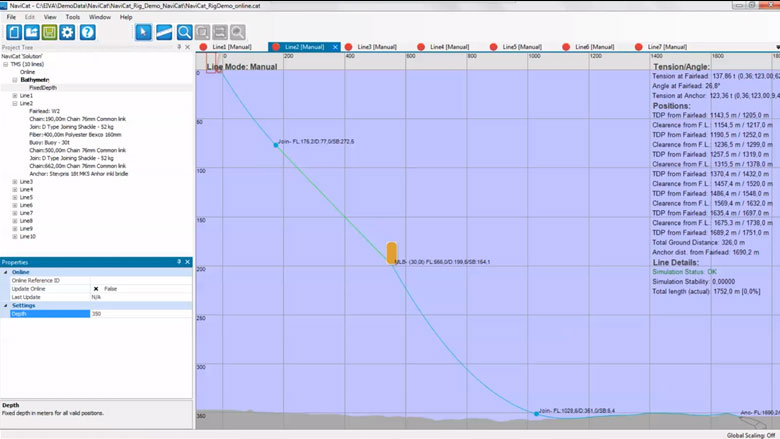Image resolution: width=780 pixels, height=439 pixels.
Task: Click the orange MLB buoy marker
Action: click(x=392, y=252)
